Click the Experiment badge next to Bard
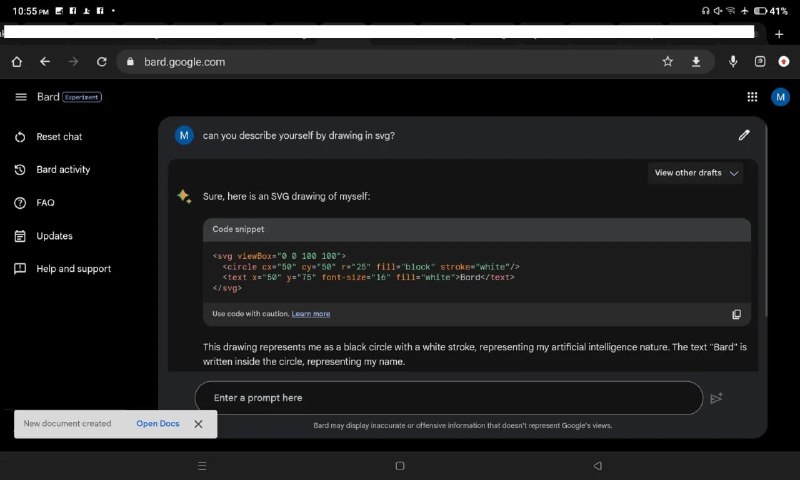Image resolution: width=800 pixels, height=480 pixels. 82,97
